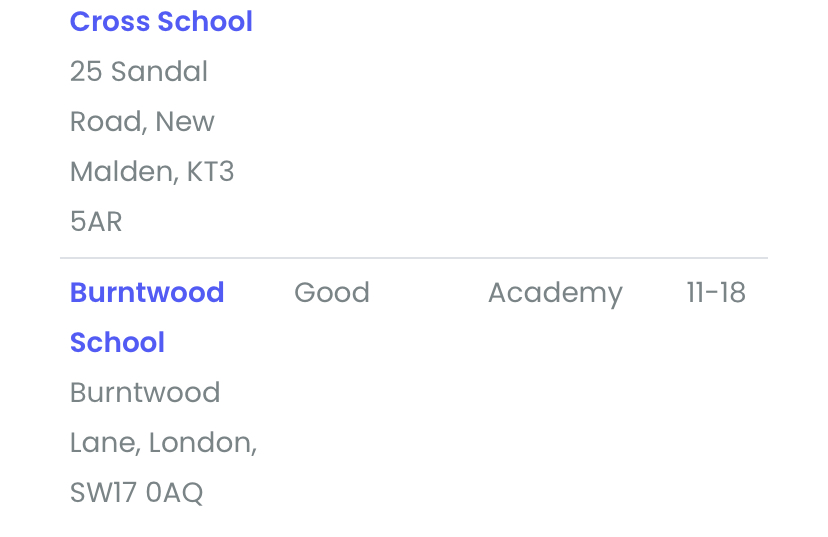
Task: Click the Good rating text
Action: [x=331, y=293]
